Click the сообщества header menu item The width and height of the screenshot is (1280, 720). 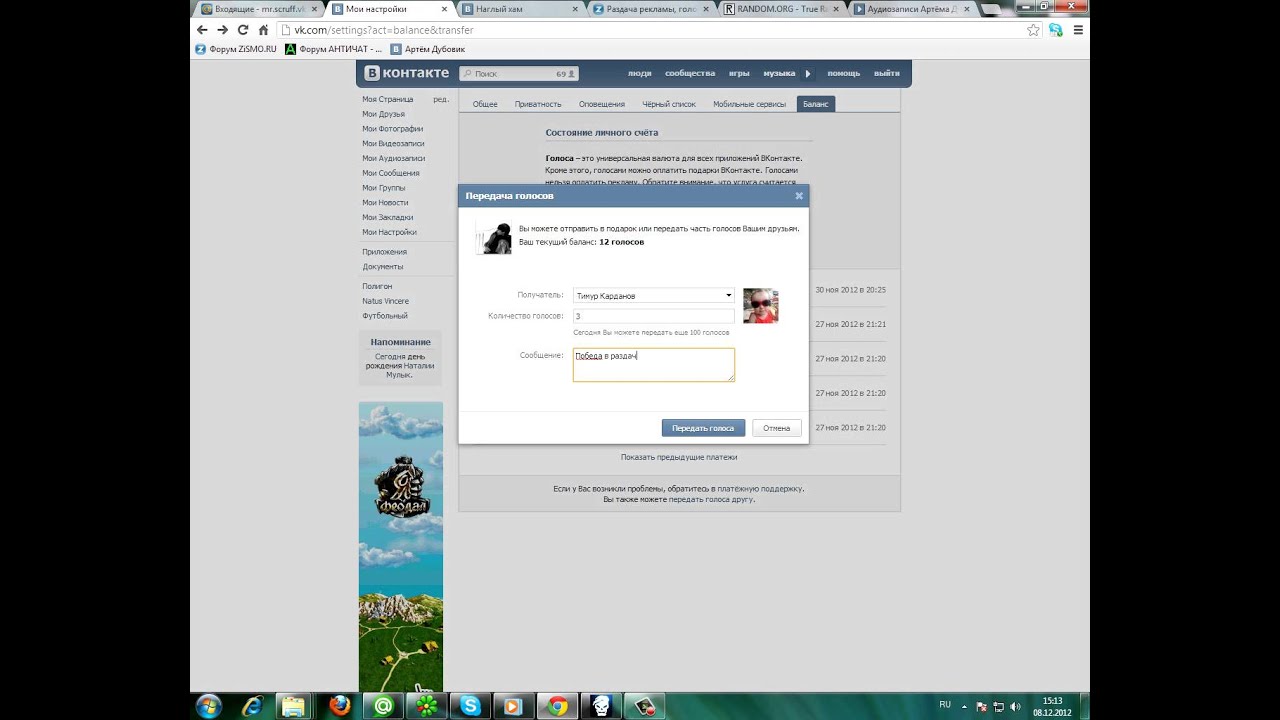coord(690,73)
